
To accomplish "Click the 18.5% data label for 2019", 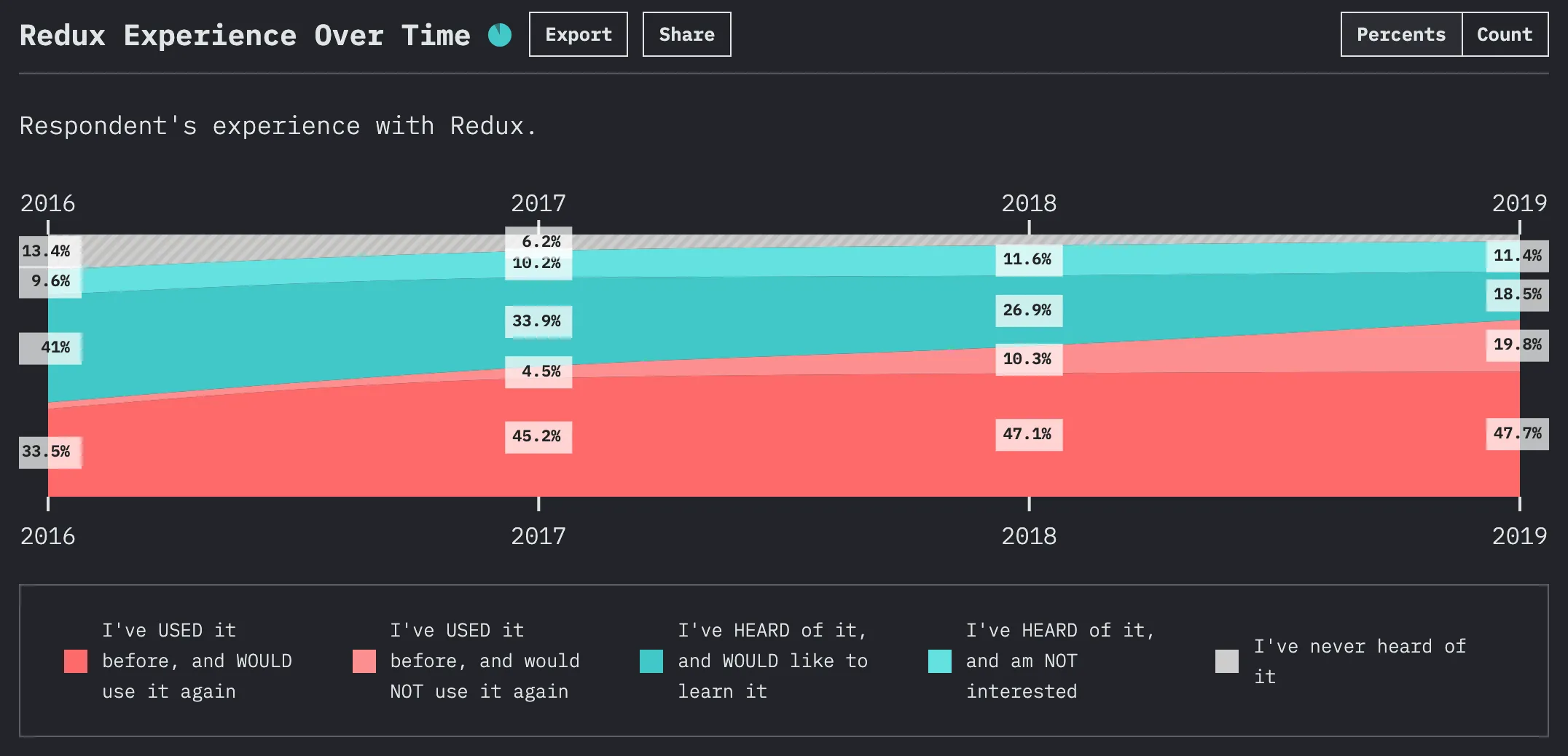I will [1518, 294].
